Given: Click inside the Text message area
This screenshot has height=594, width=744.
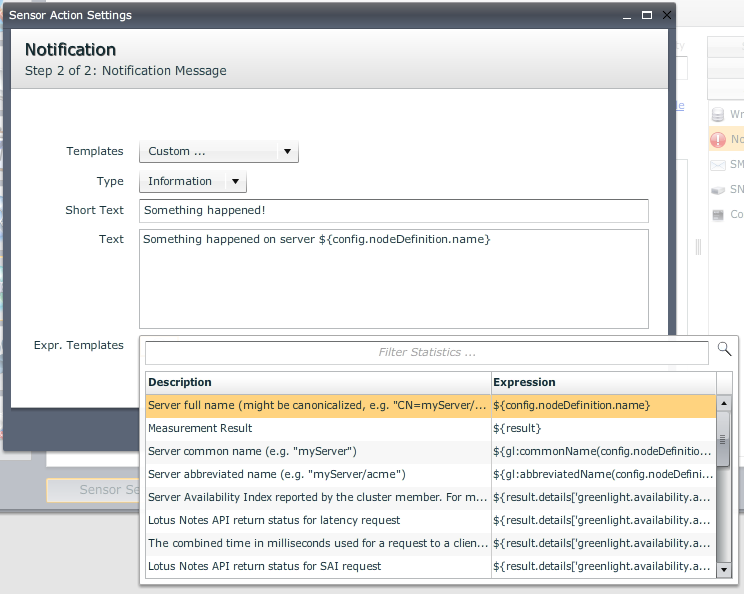Looking at the screenshot, I should (x=393, y=279).
